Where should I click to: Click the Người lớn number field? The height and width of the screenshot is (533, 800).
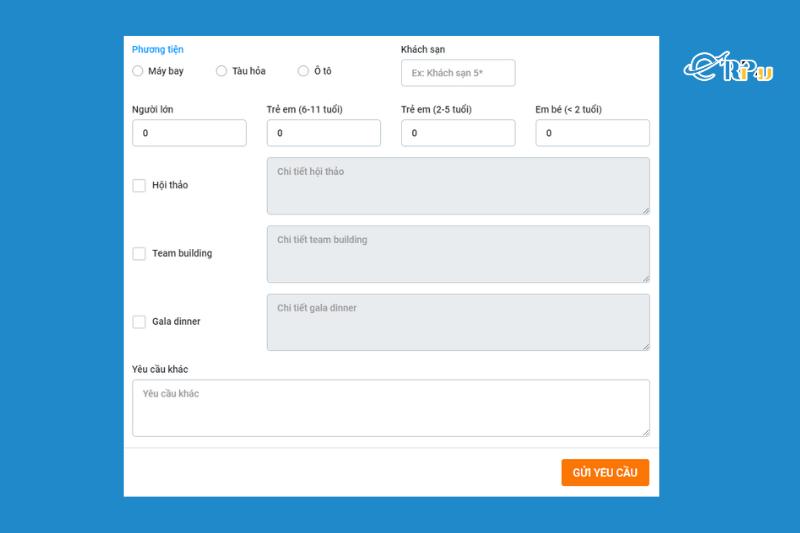pyautogui.click(x=189, y=133)
